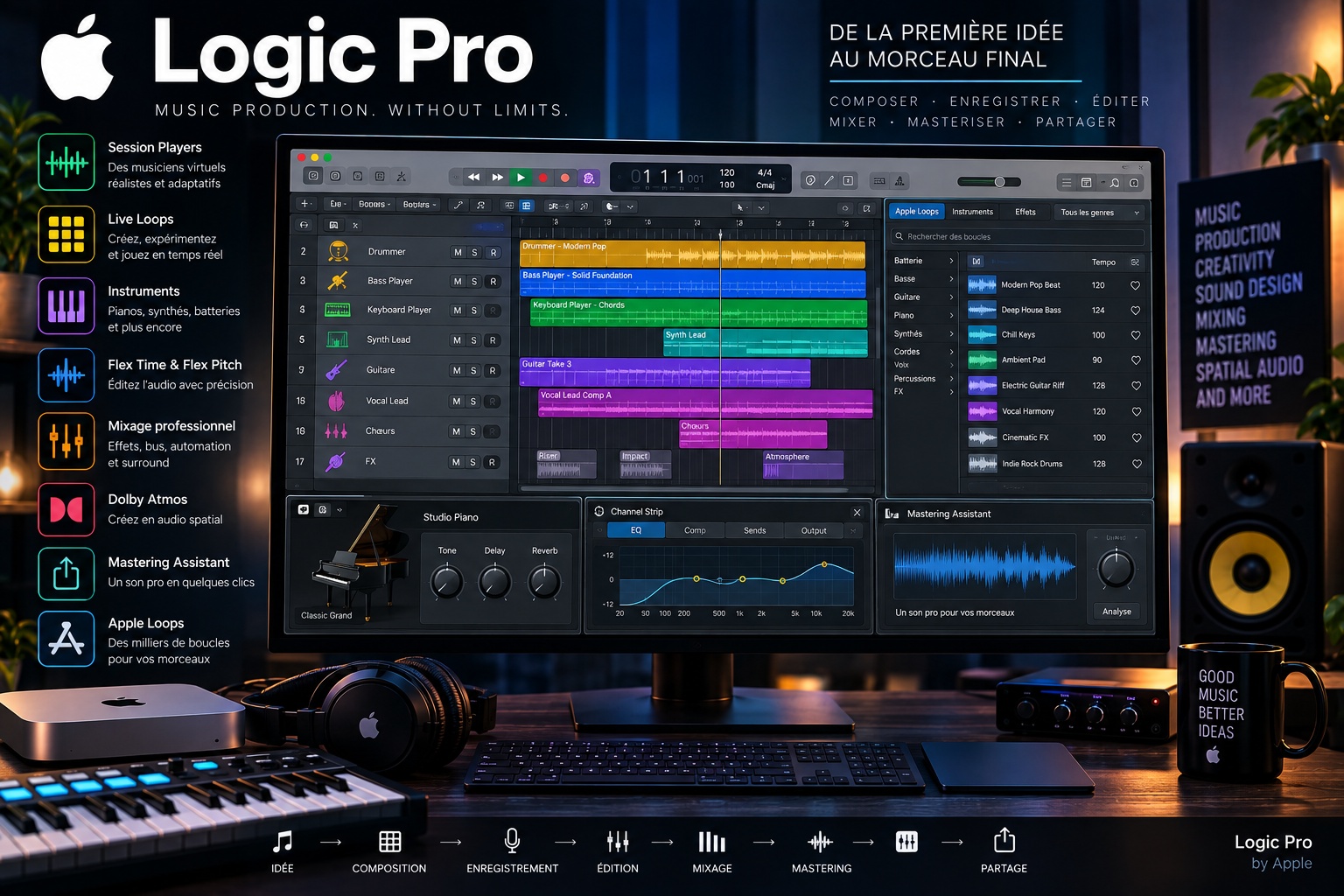The height and width of the screenshot is (896, 1344).
Task: Click the Mastering Assistant share icon
Action: pyautogui.click(x=66, y=573)
